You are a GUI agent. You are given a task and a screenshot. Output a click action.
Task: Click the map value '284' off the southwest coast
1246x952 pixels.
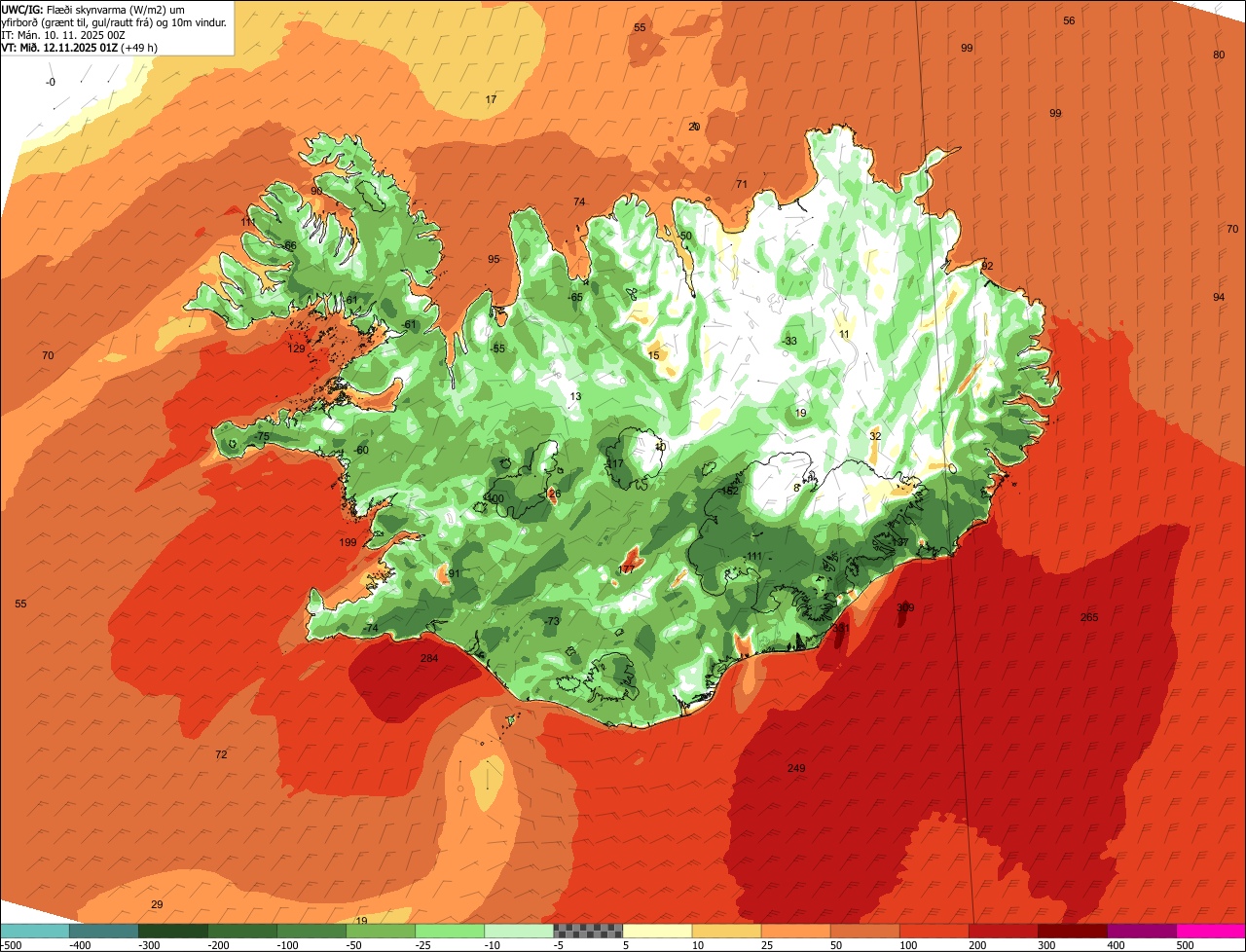click(428, 659)
